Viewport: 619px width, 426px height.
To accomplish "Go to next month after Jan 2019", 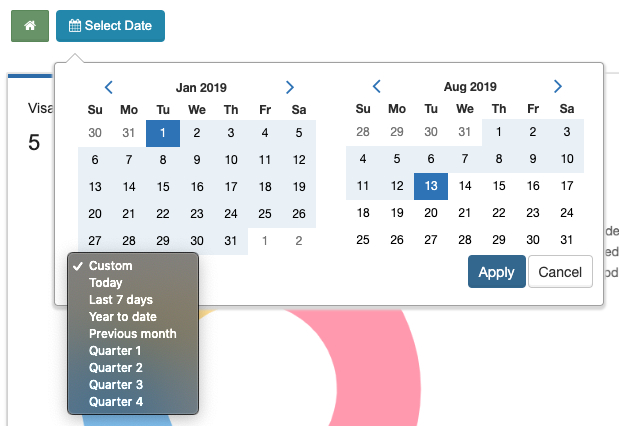I will [290, 87].
